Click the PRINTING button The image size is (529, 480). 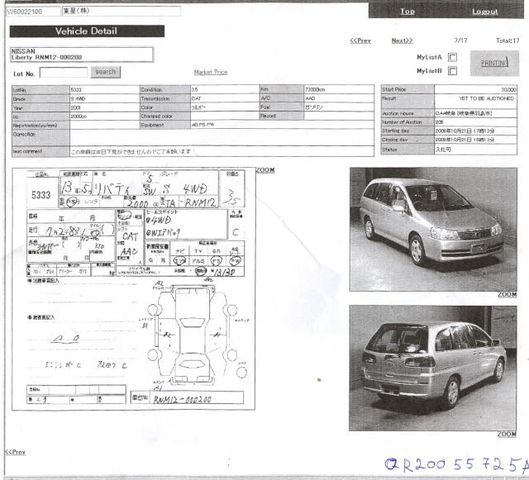pos(494,63)
